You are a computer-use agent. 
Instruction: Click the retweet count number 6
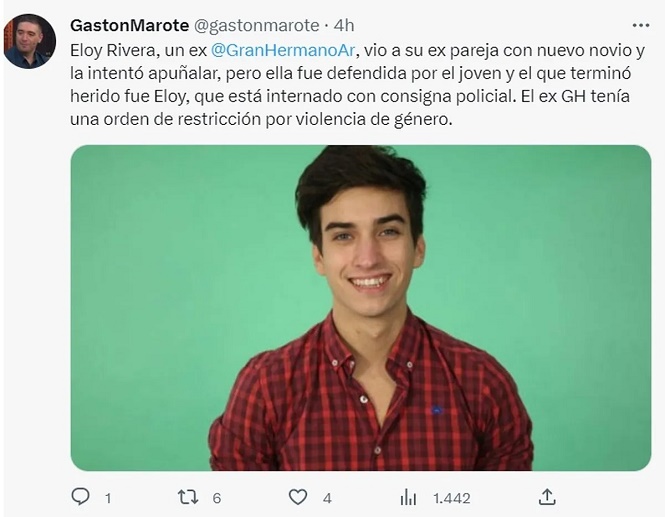tap(217, 498)
